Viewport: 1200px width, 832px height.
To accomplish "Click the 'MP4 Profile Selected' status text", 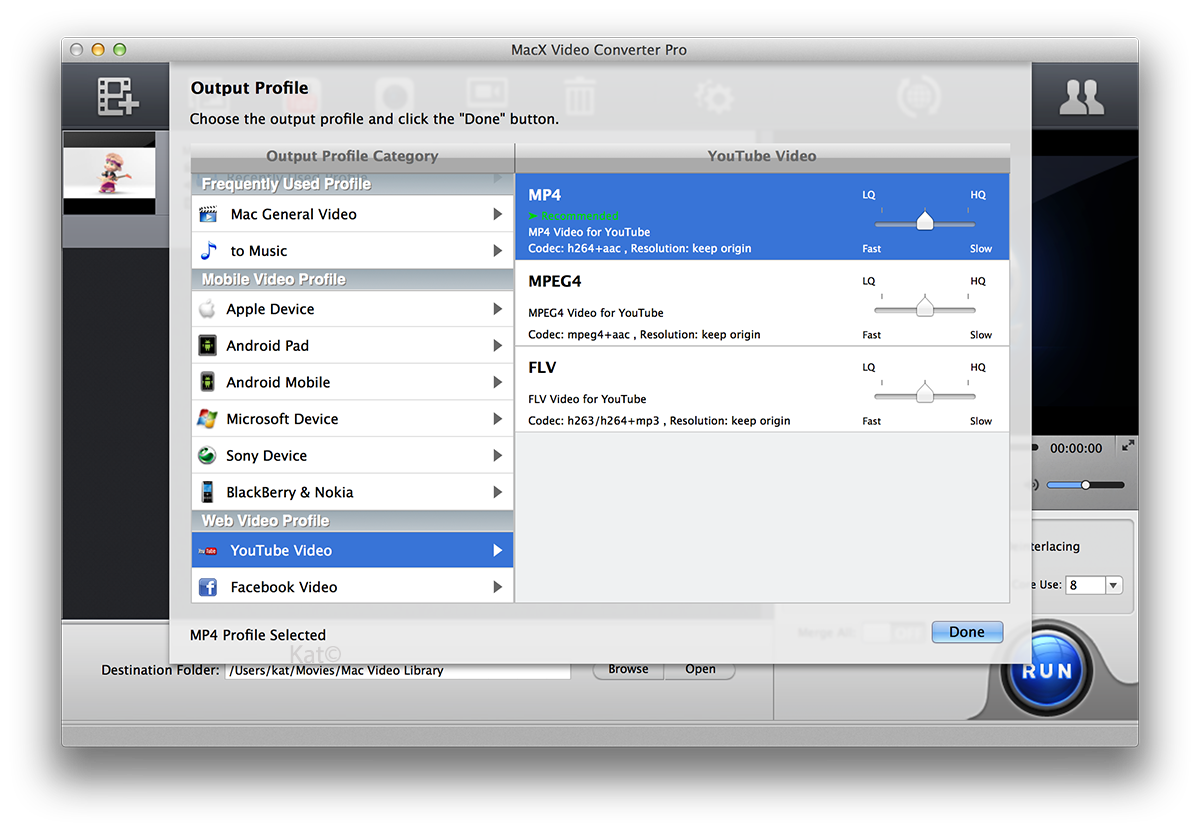I will (258, 635).
